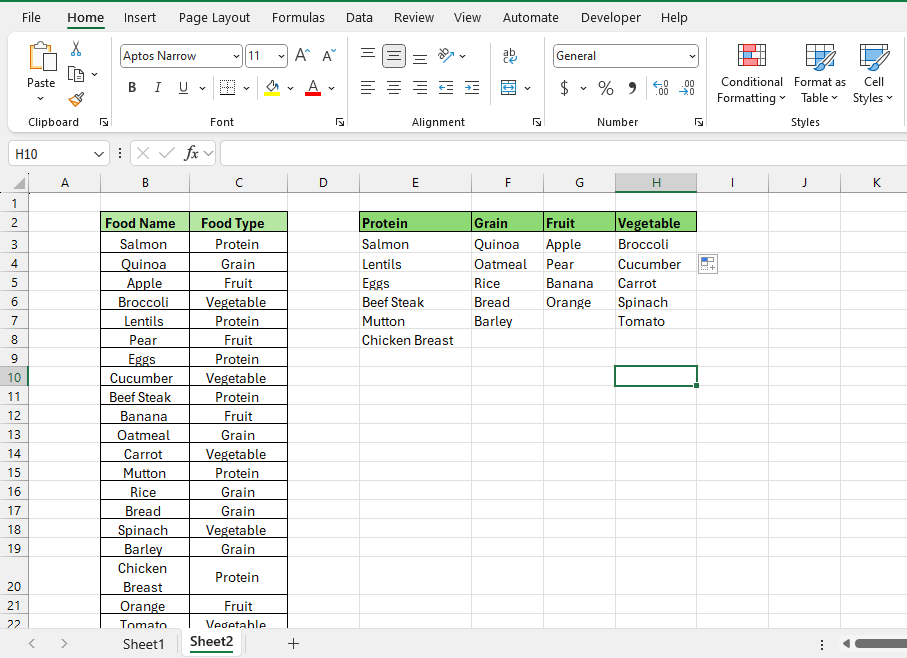Apply borders with the Borders icon
Viewport: 907px width, 658px height.
pos(228,88)
